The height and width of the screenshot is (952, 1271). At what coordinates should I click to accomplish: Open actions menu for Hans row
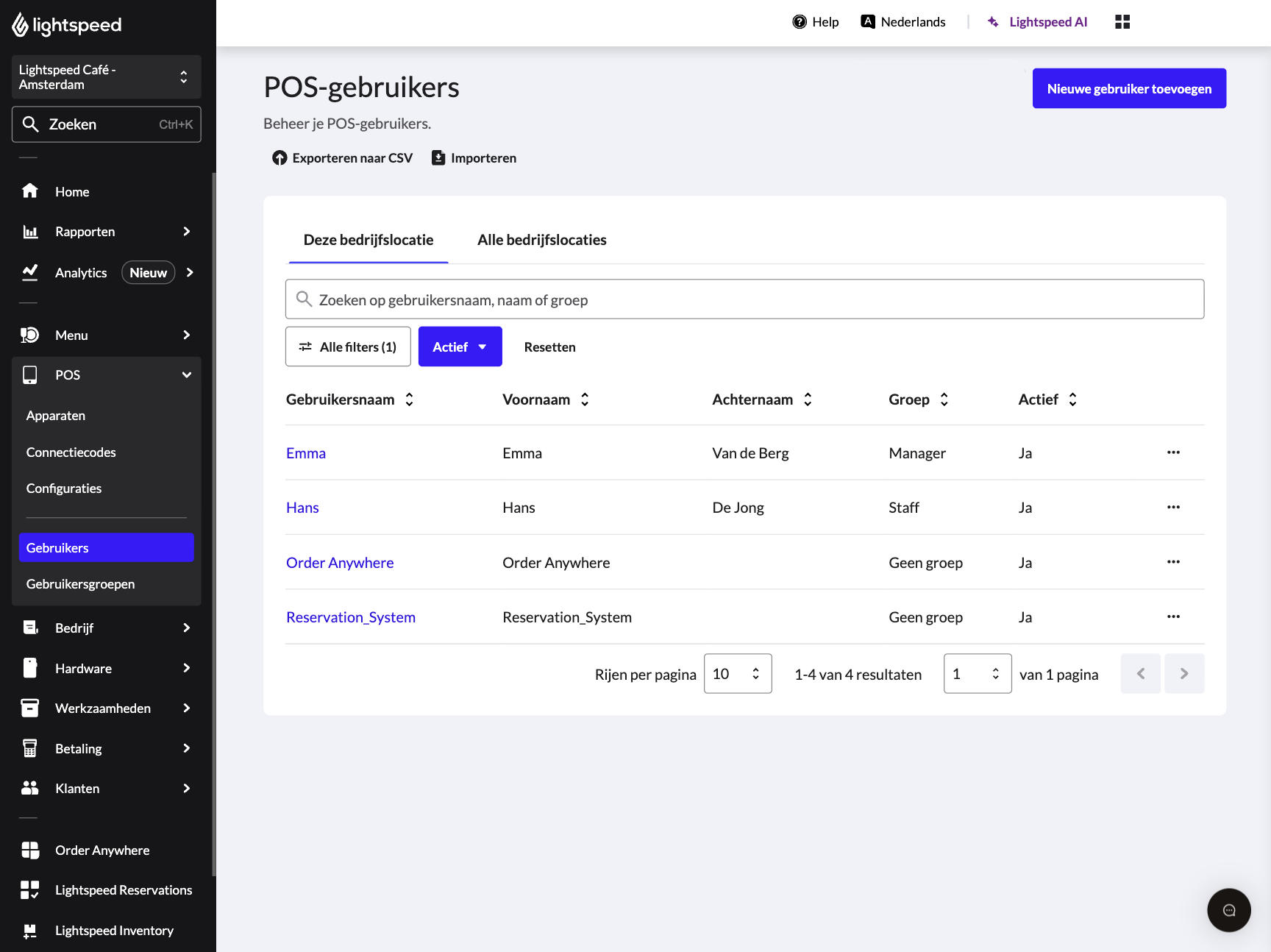pos(1173,507)
